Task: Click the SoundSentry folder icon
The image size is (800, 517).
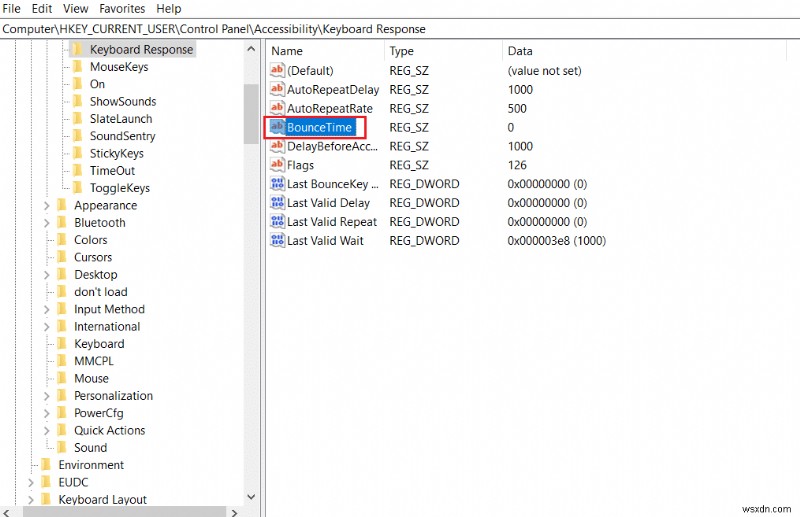Action: click(x=77, y=136)
